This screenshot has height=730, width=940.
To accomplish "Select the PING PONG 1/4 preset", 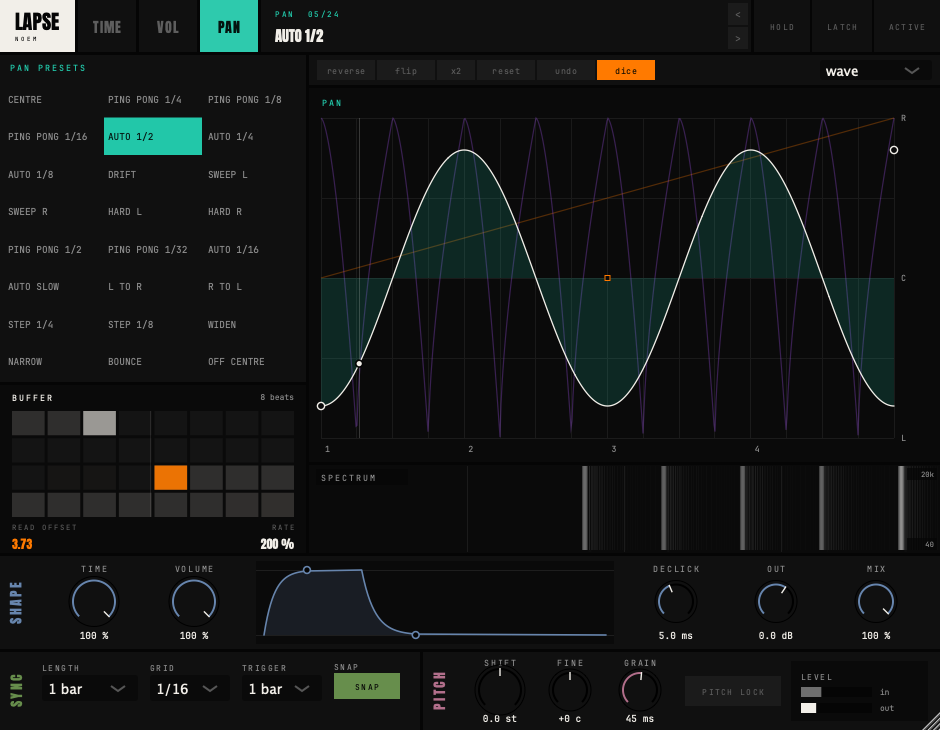I will pyautogui.click(x=153, y=99).
